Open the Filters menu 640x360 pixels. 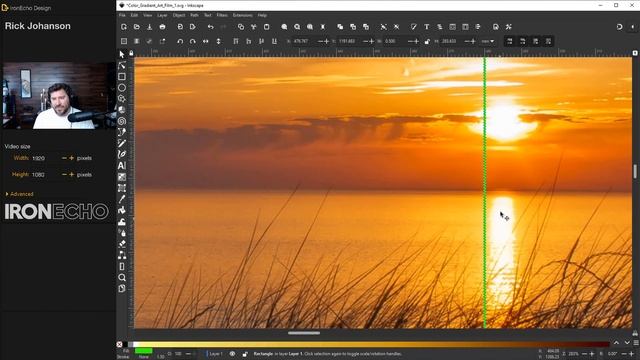coord(222,15)
